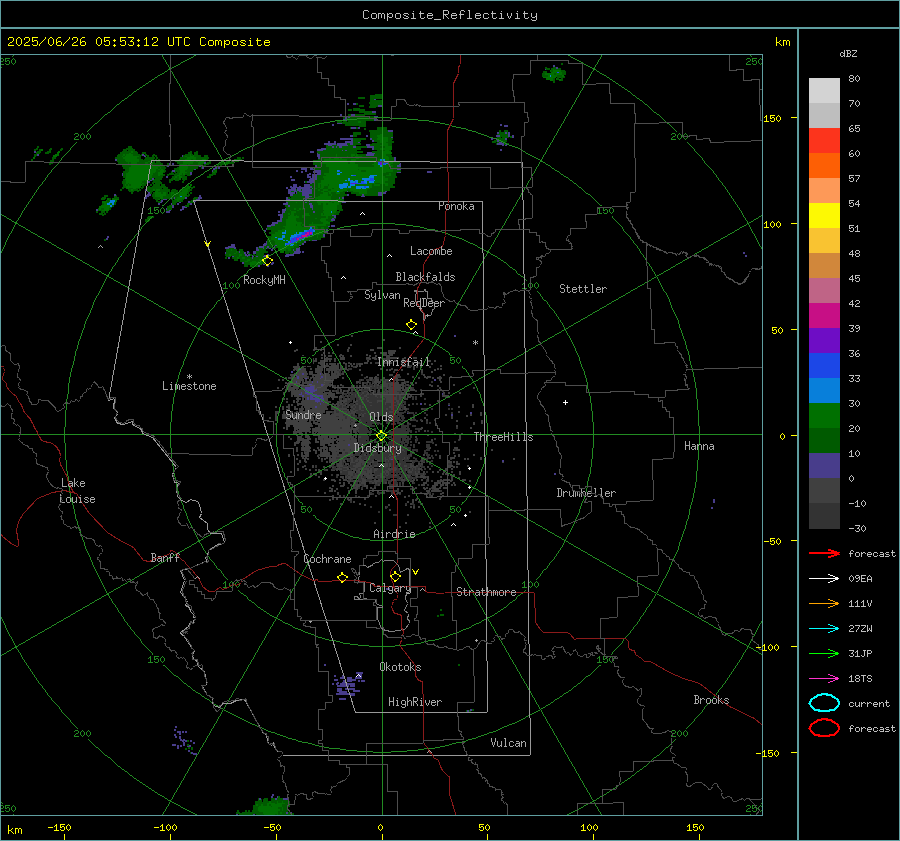This screenshot has width=900, height=841.
Task: Click the cyan current ellipse legend icon
Action: pos(824,703)
